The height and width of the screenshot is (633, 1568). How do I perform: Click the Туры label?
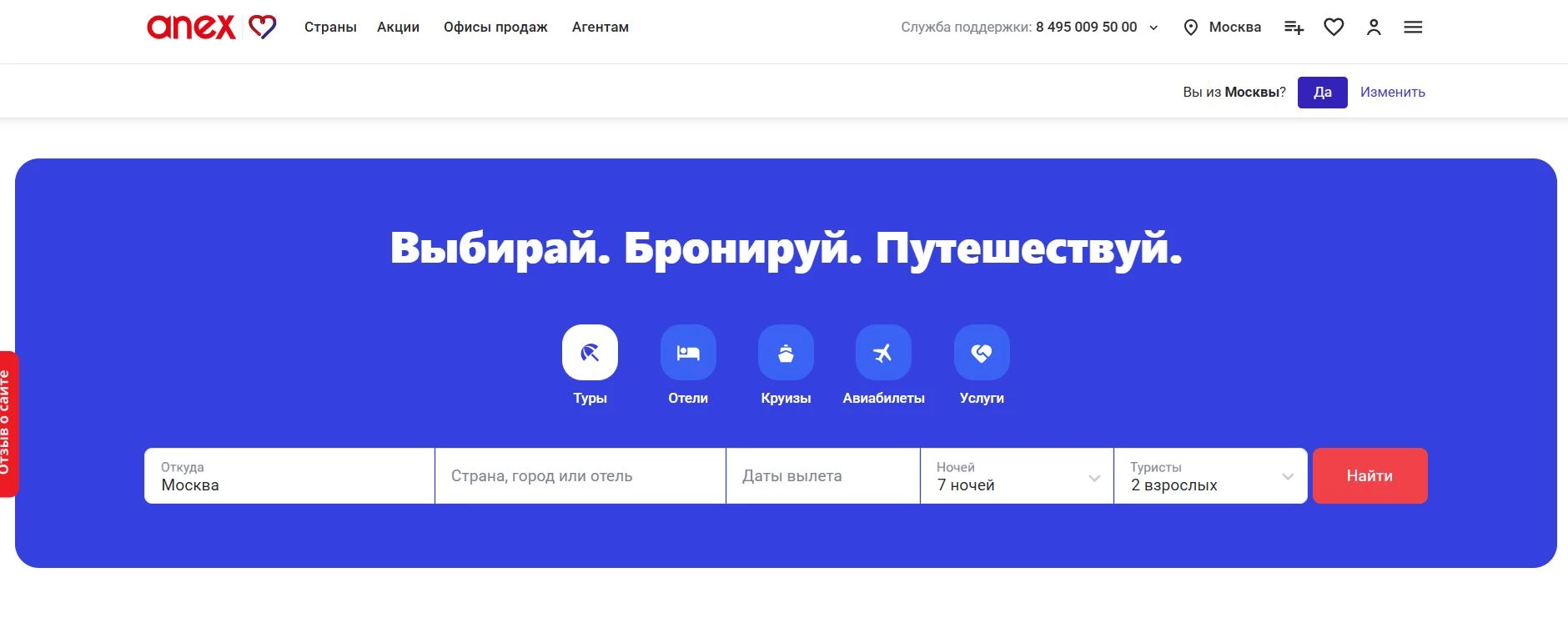point(590,399)
